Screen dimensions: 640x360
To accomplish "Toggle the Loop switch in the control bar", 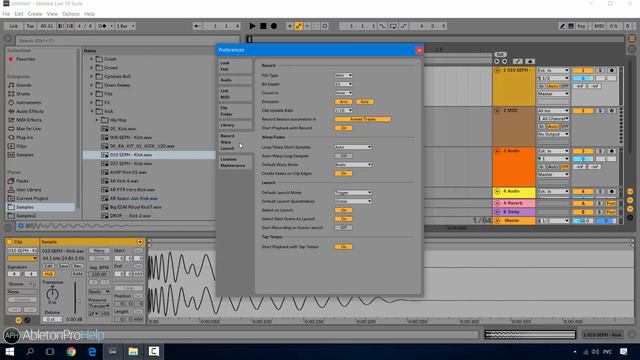I will pyautogui.click(x=393, y=26).
